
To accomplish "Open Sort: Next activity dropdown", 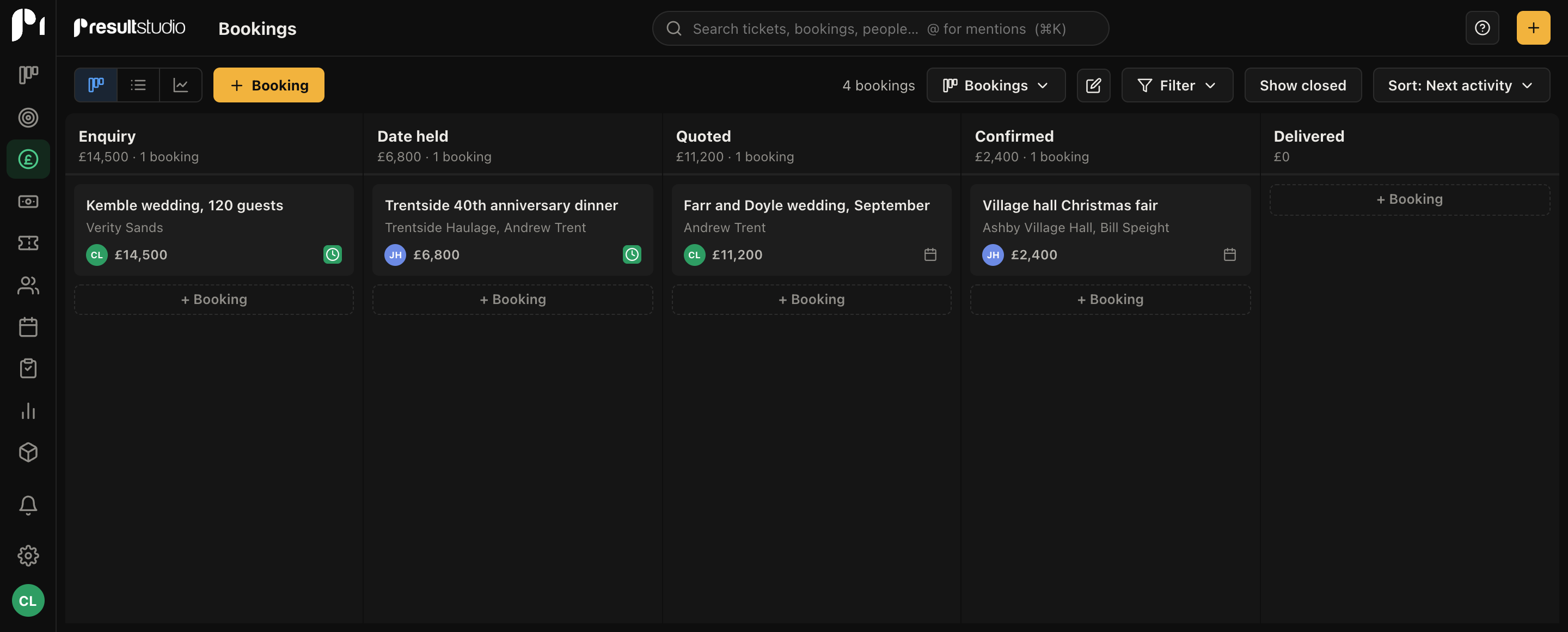I will click(1461, 85).
